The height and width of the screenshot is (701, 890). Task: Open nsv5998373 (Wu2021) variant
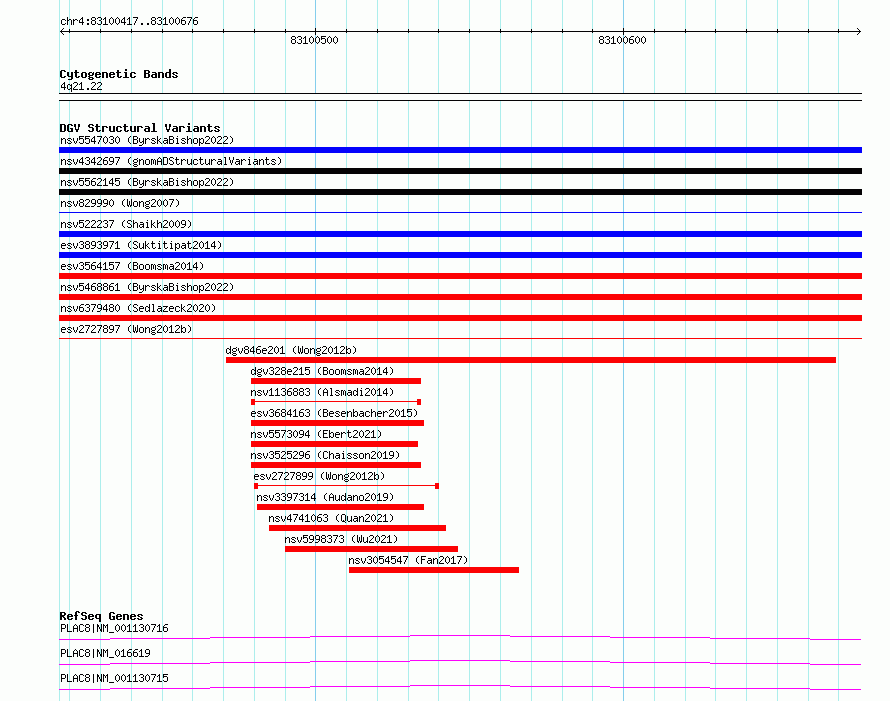click(x=341, y=539)
